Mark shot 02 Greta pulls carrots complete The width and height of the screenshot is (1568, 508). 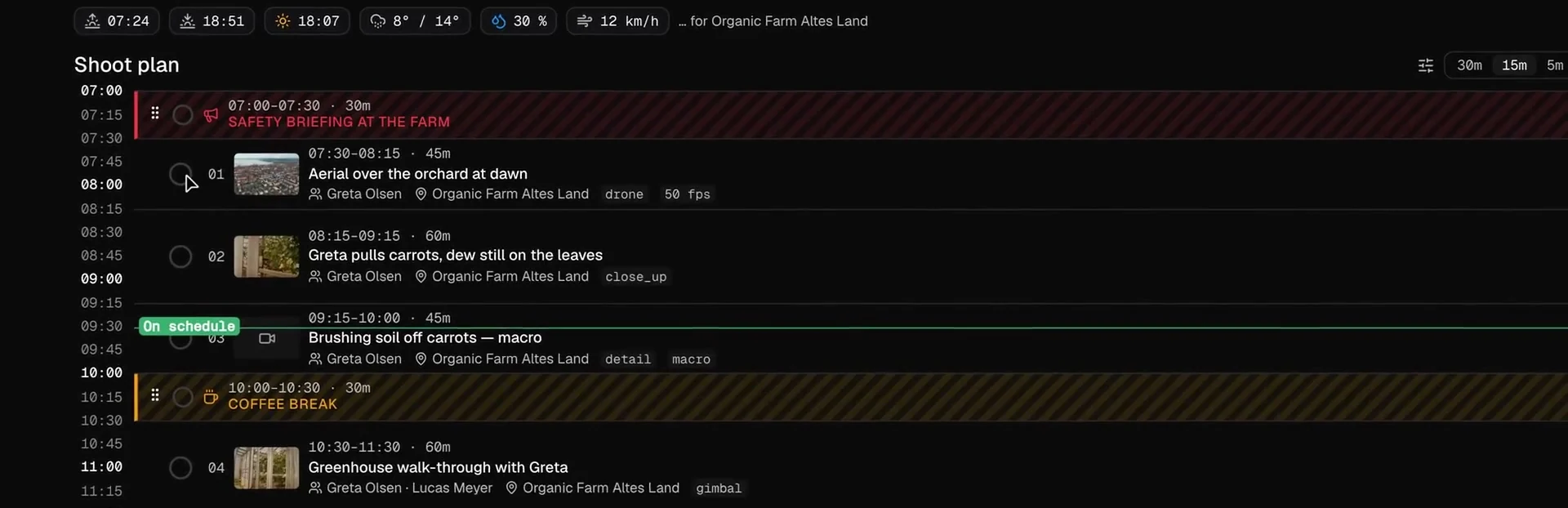[x=180, y=256]
